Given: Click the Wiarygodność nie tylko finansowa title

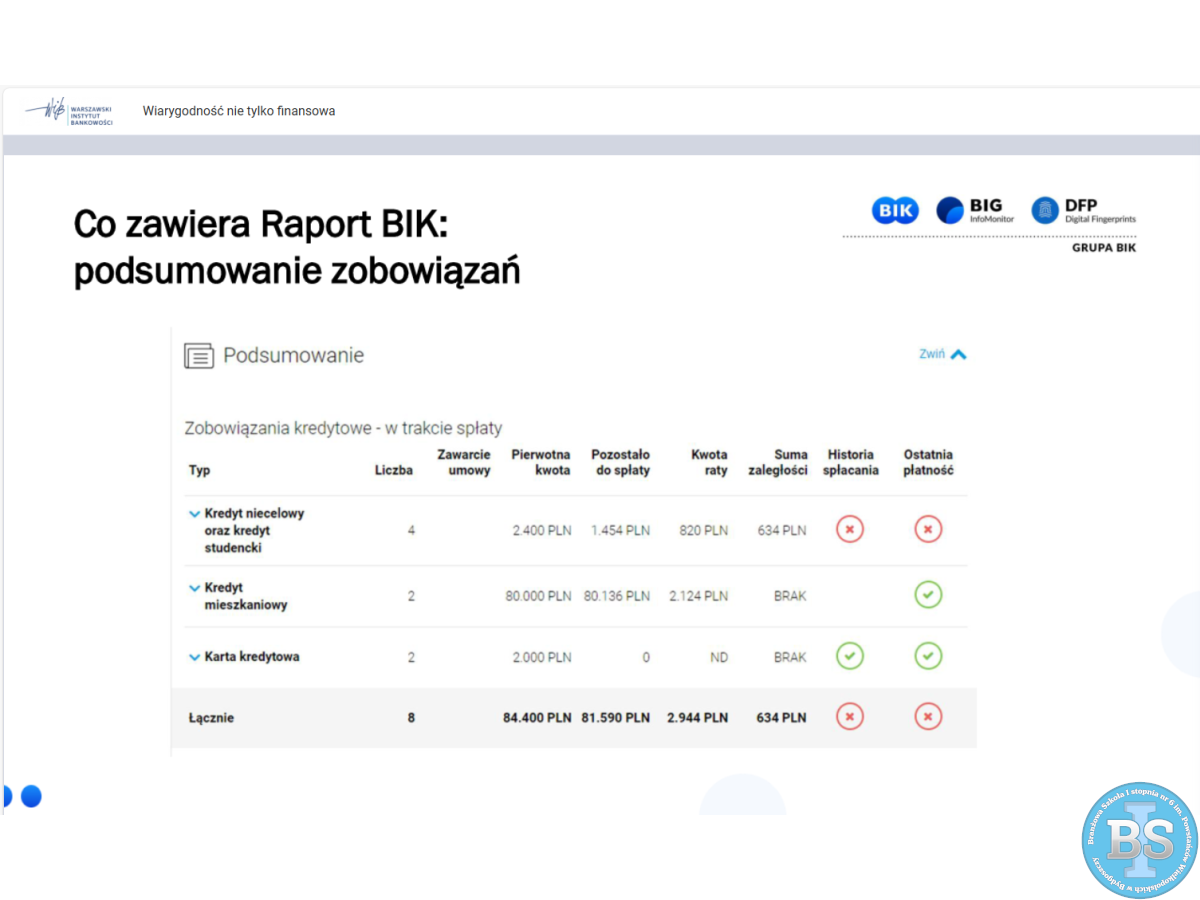Looking at the screenshot, I should pyautogui.click(x=239, y=111).
